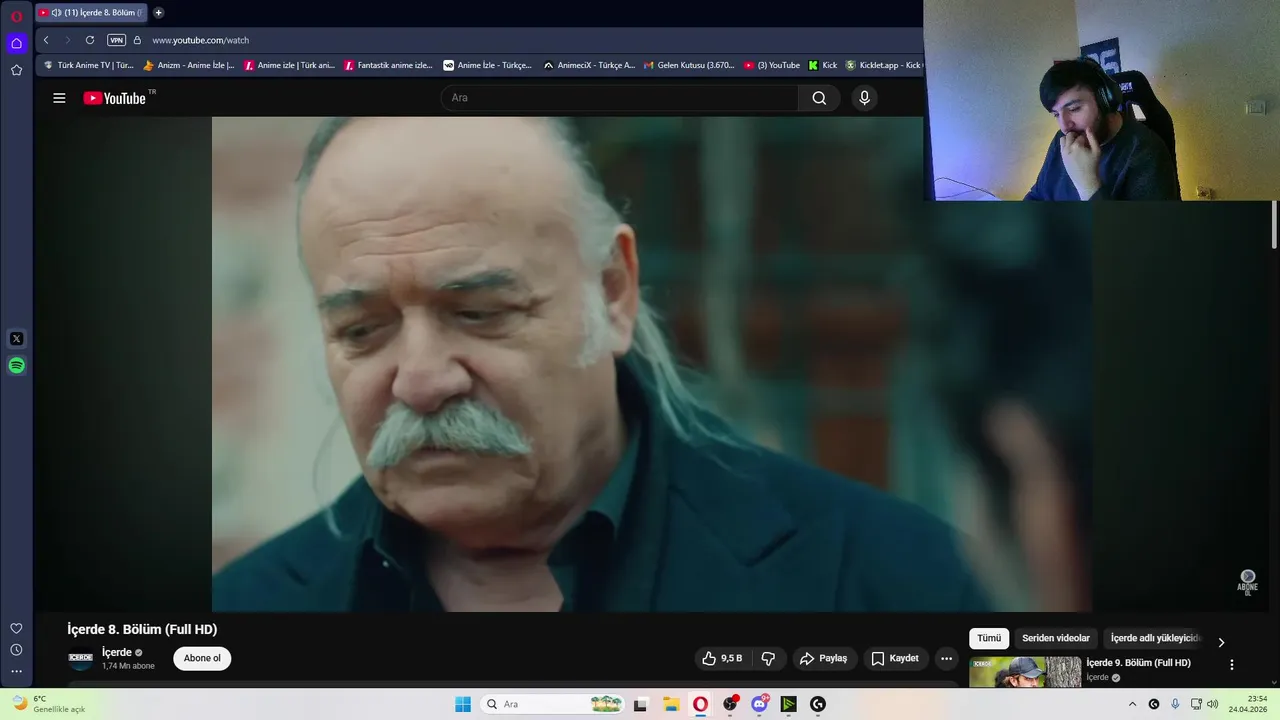Image resolution: width=1280 pixels, height=720 pixels.
Task: Select the Tümü filter chip
Action: 989,638
